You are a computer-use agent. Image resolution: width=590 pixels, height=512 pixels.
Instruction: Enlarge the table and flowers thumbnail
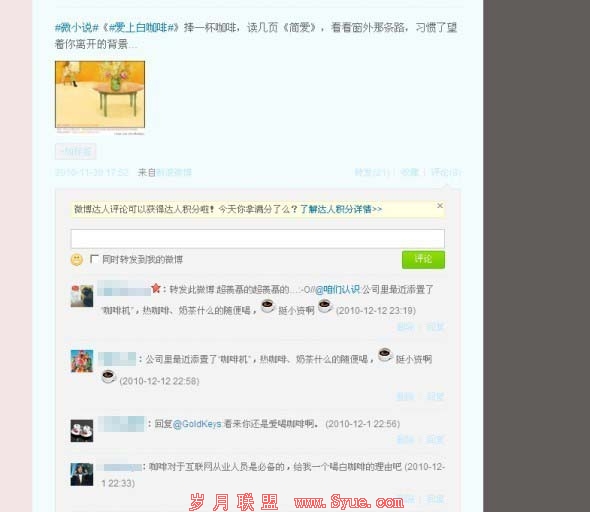100,94
